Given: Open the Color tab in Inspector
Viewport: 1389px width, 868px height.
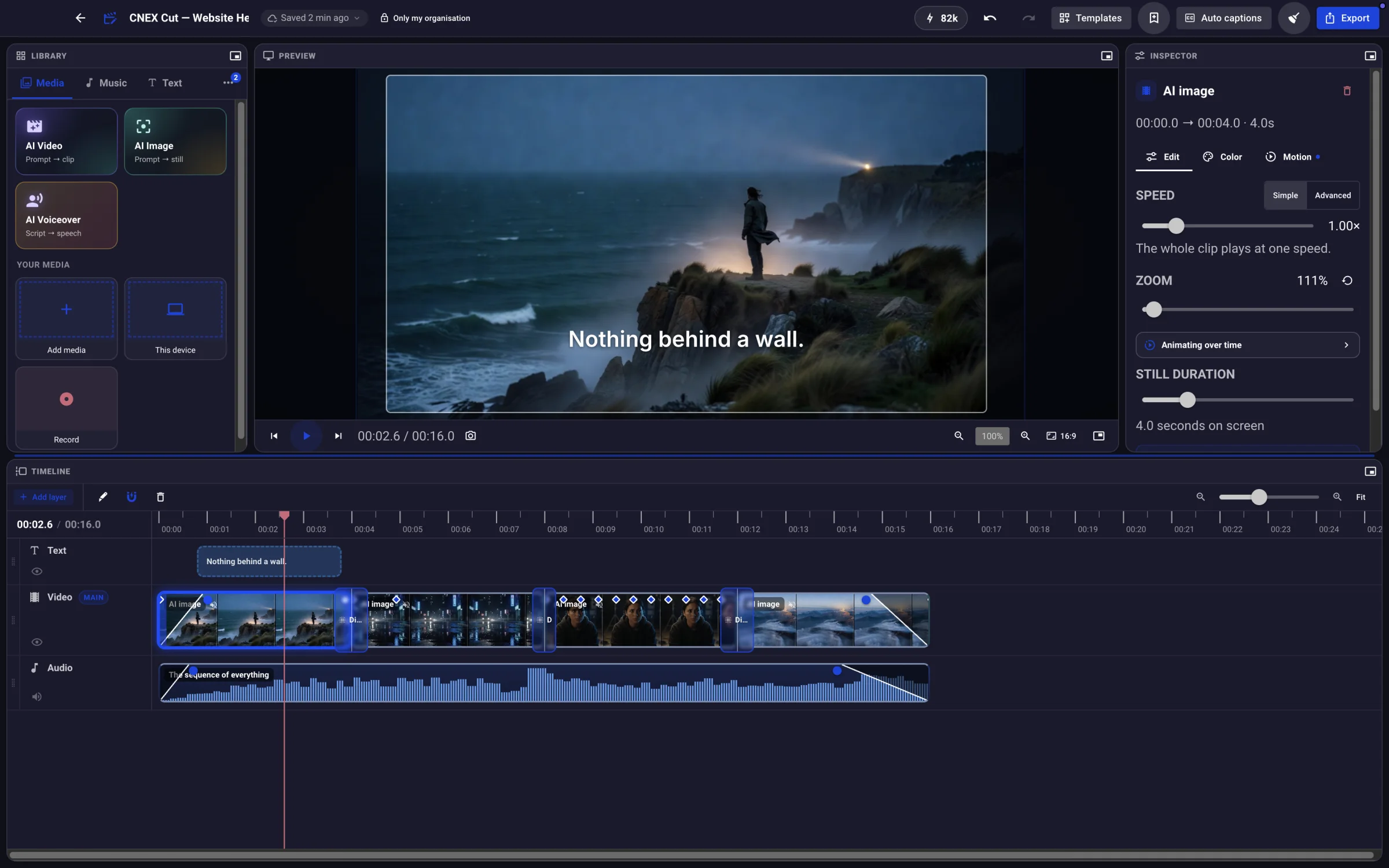Looking at the screenshot, I should [x=1222, y=157].
